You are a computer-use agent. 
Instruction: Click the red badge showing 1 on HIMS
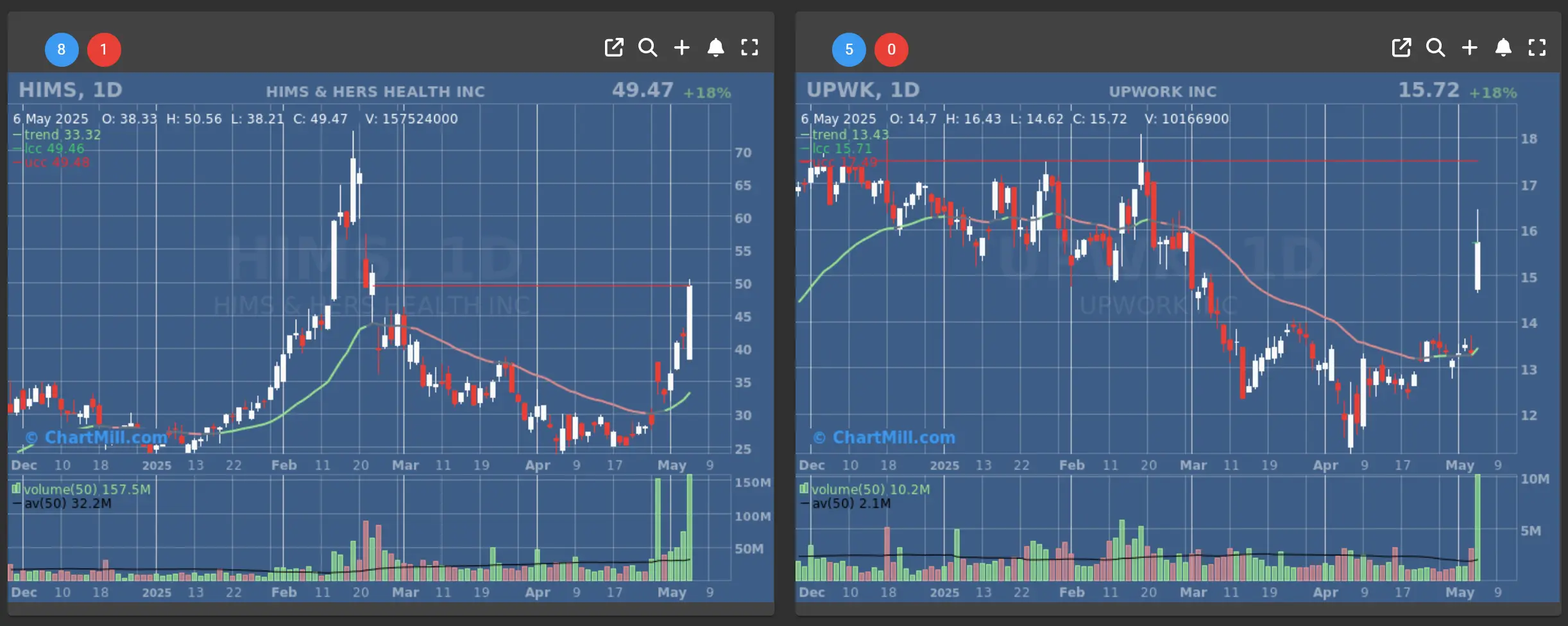(x=104, y=49)
